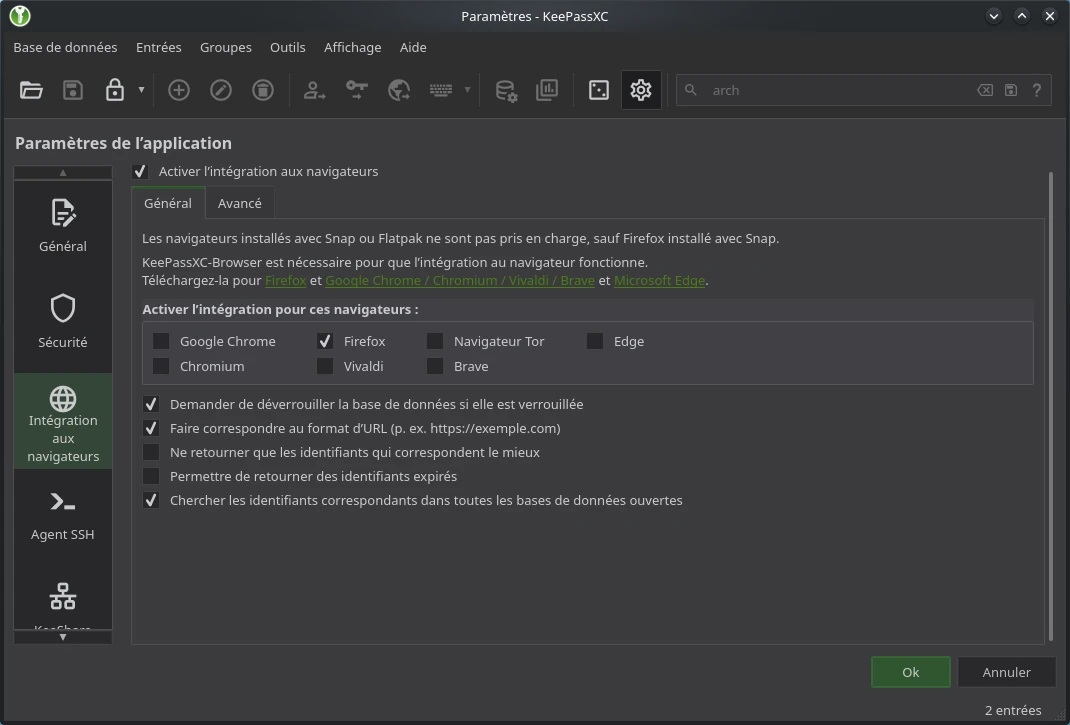Enable Navigateur Tor checkbox

[435, 341]
